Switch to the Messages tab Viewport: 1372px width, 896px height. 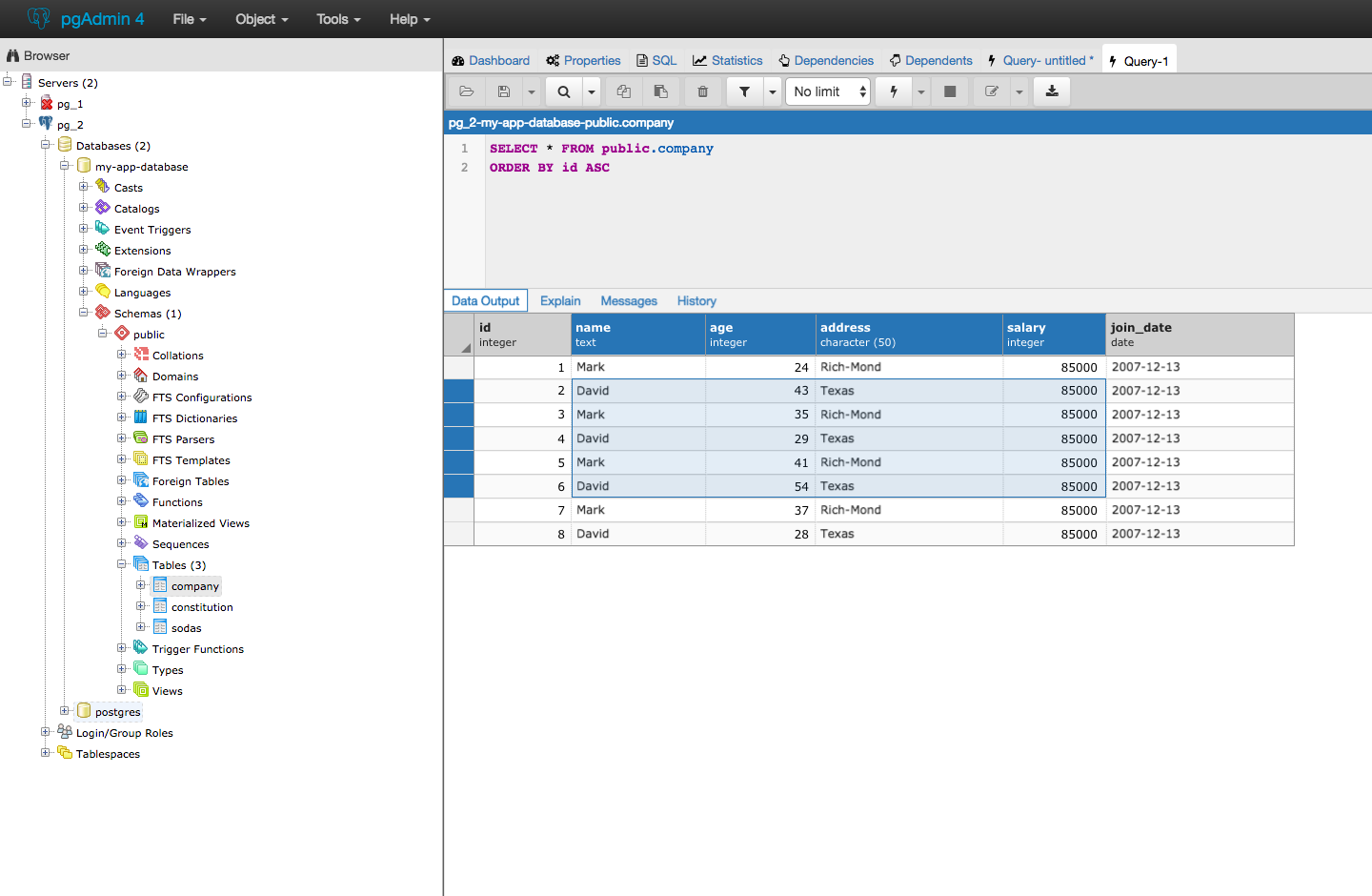click(629, 300)
